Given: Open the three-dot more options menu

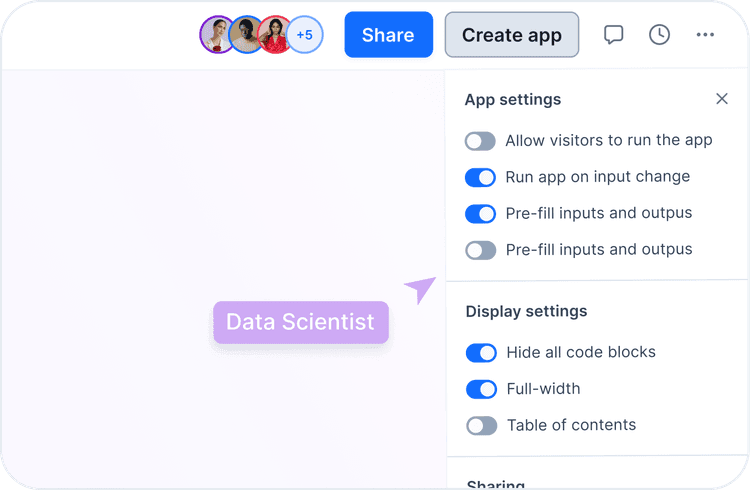Looking at the screenshot, I should pos(705,35).
